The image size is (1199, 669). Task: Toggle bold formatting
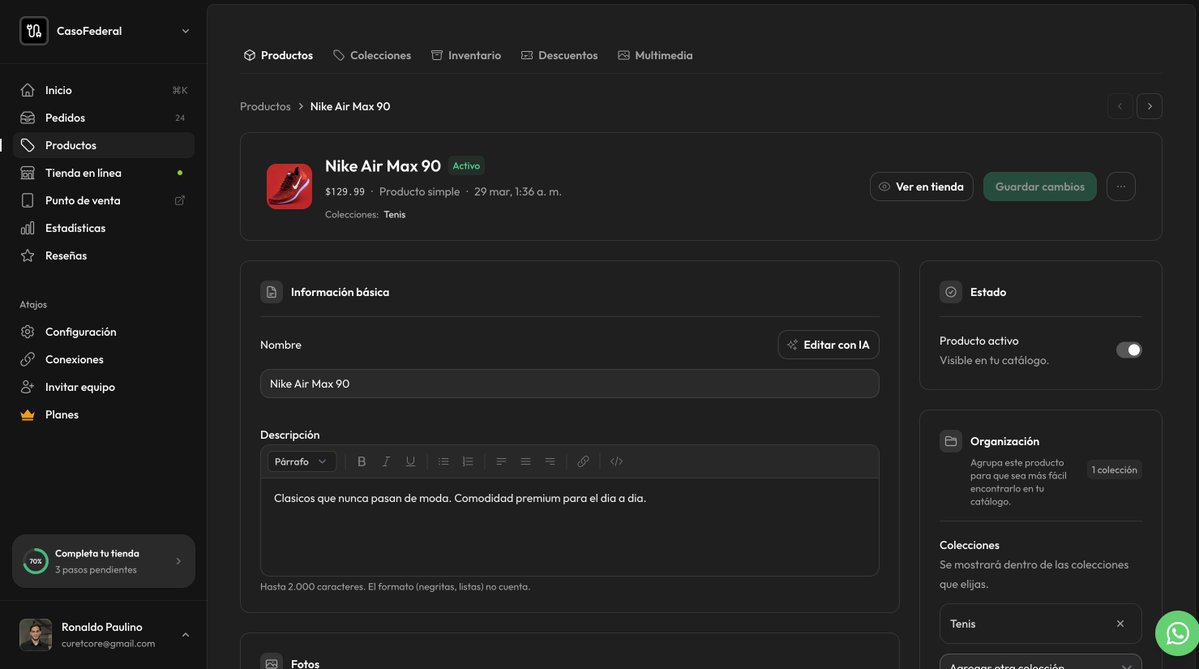tap(362, 462)
